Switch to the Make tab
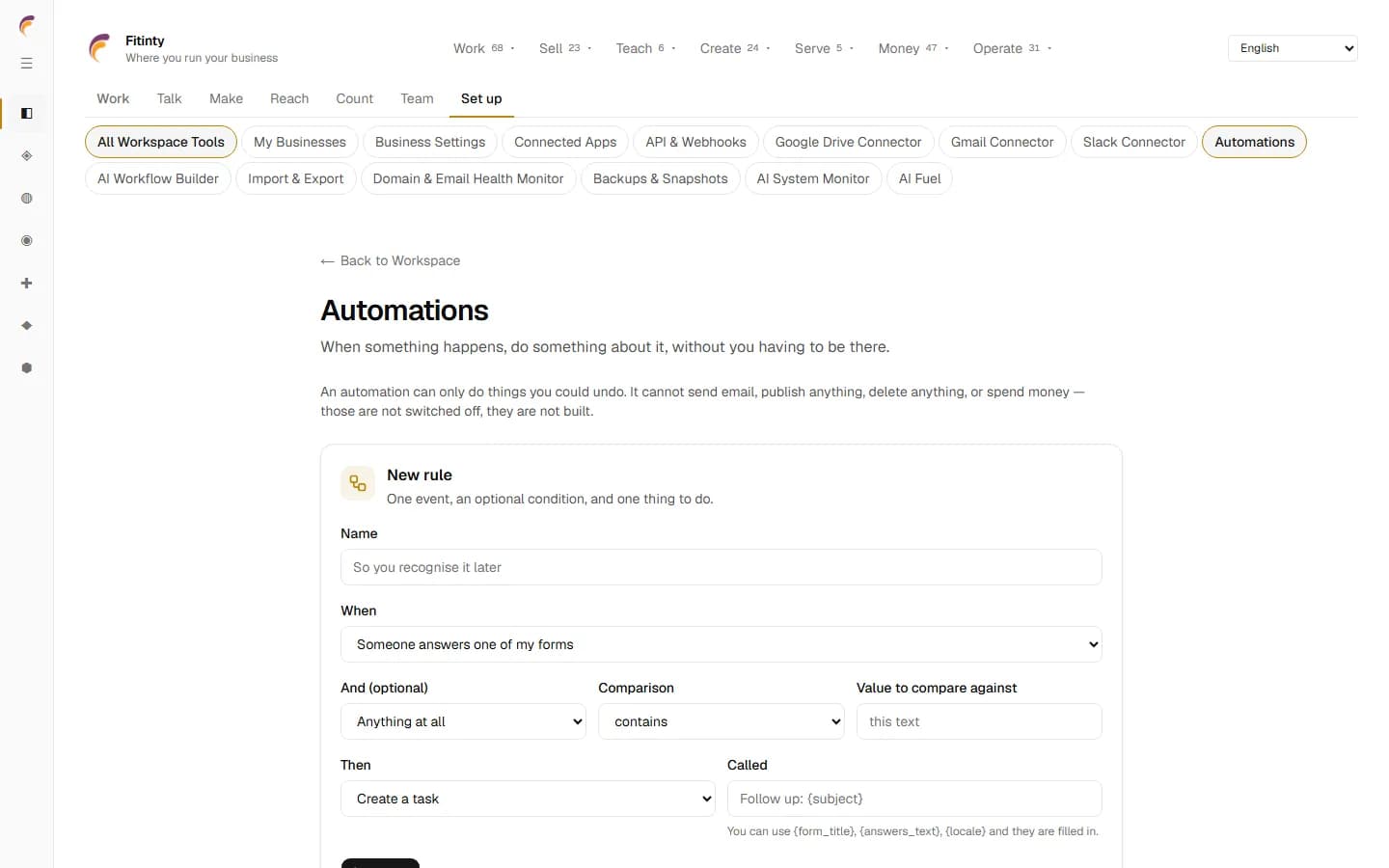The width and height of the screenshot is (1389, 868). tap(226, 98)
